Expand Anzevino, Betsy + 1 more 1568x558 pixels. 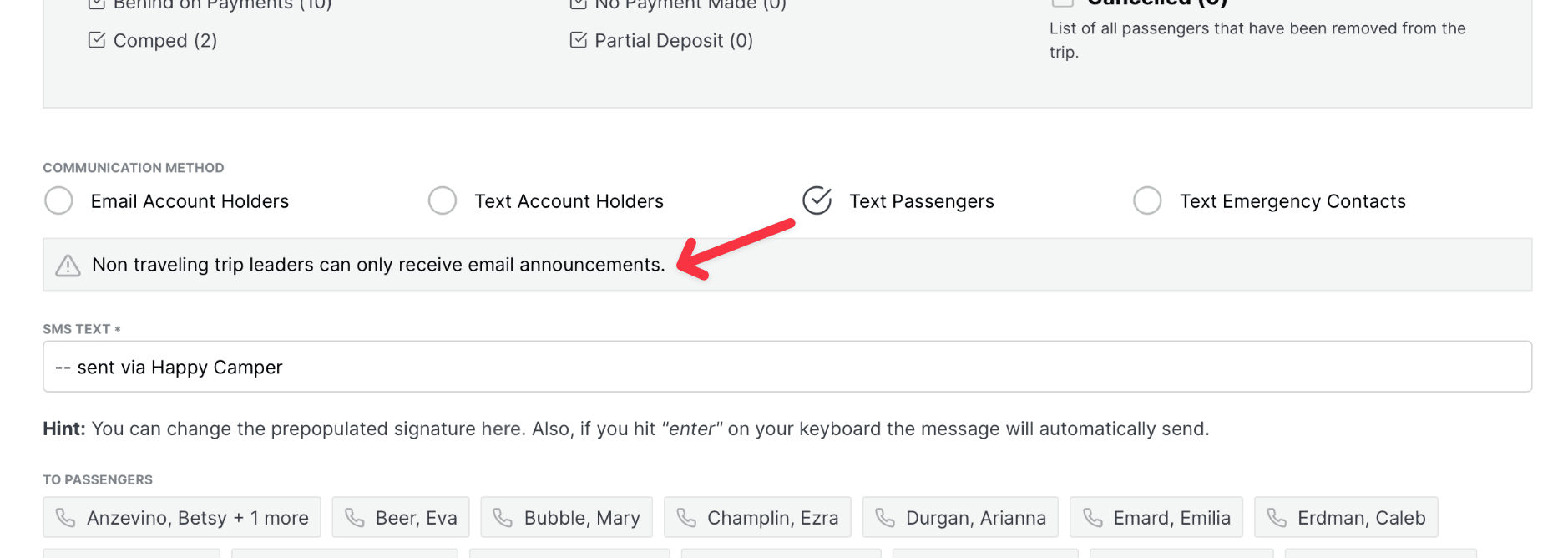point(180,517)
